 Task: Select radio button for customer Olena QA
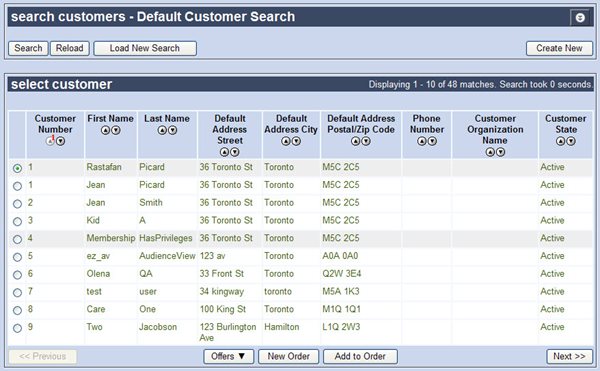(x=17, y=275)
